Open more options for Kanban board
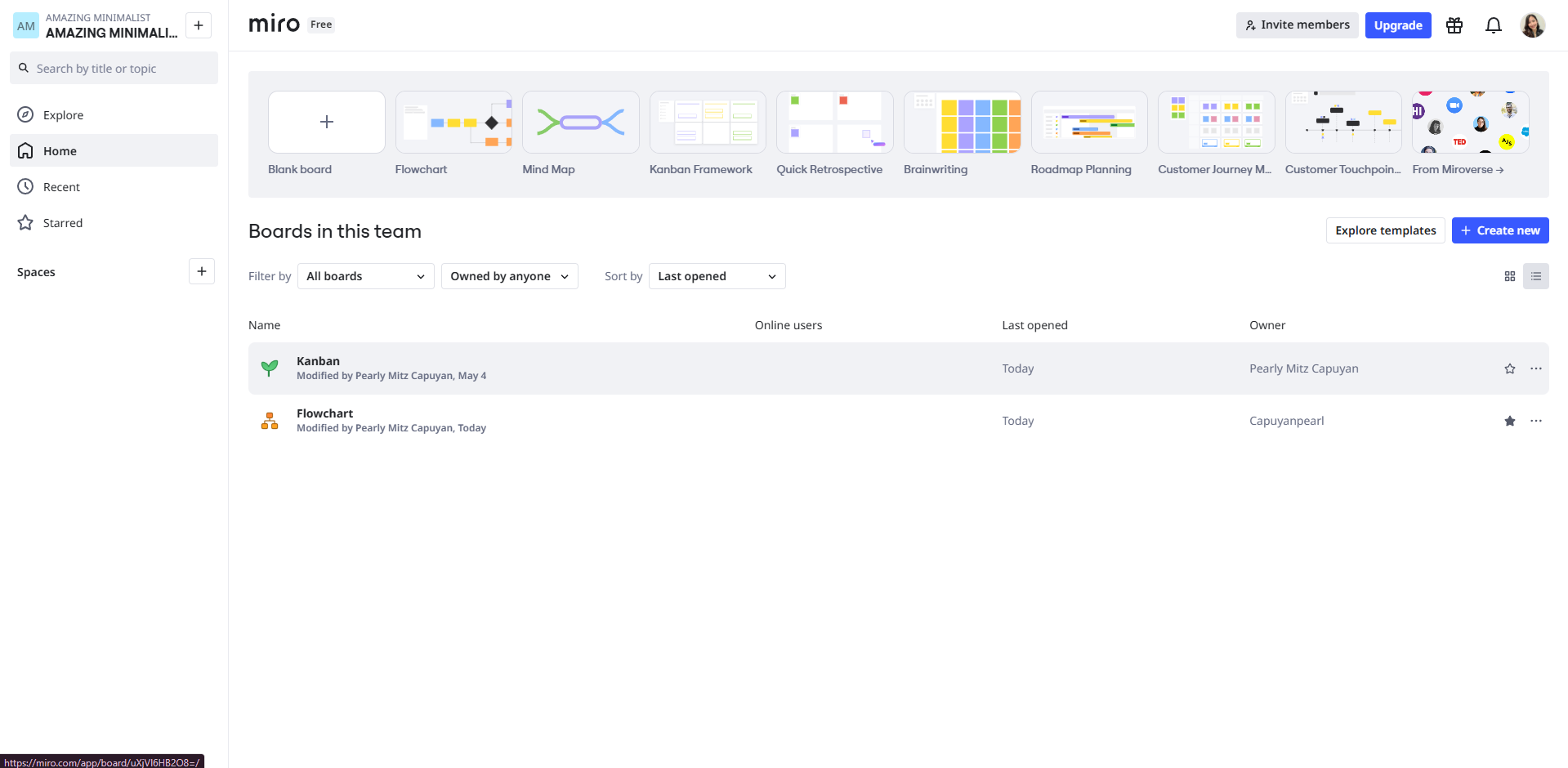Viewport: 1568px width, 768px height. click(1535, 368)
